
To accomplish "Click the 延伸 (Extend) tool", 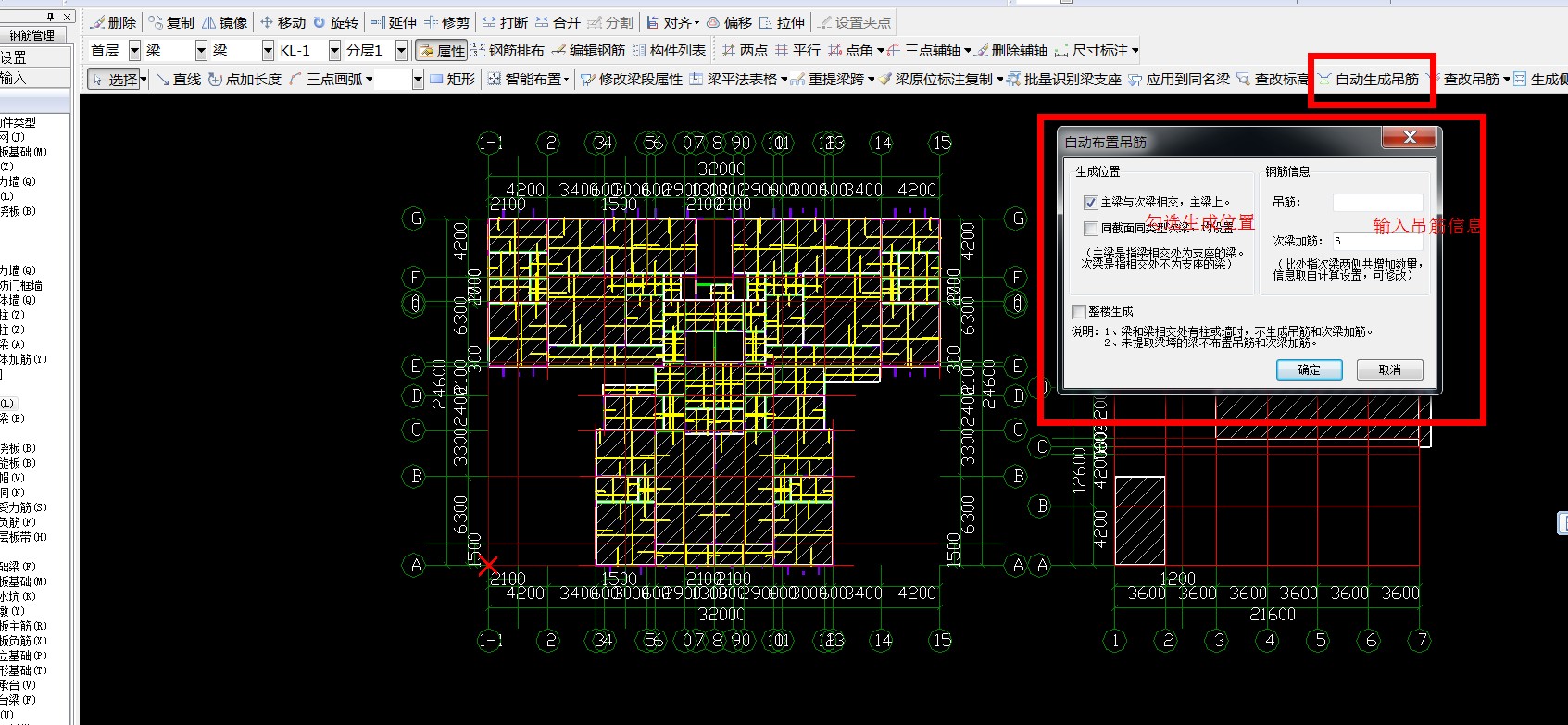I will (394, 22).
